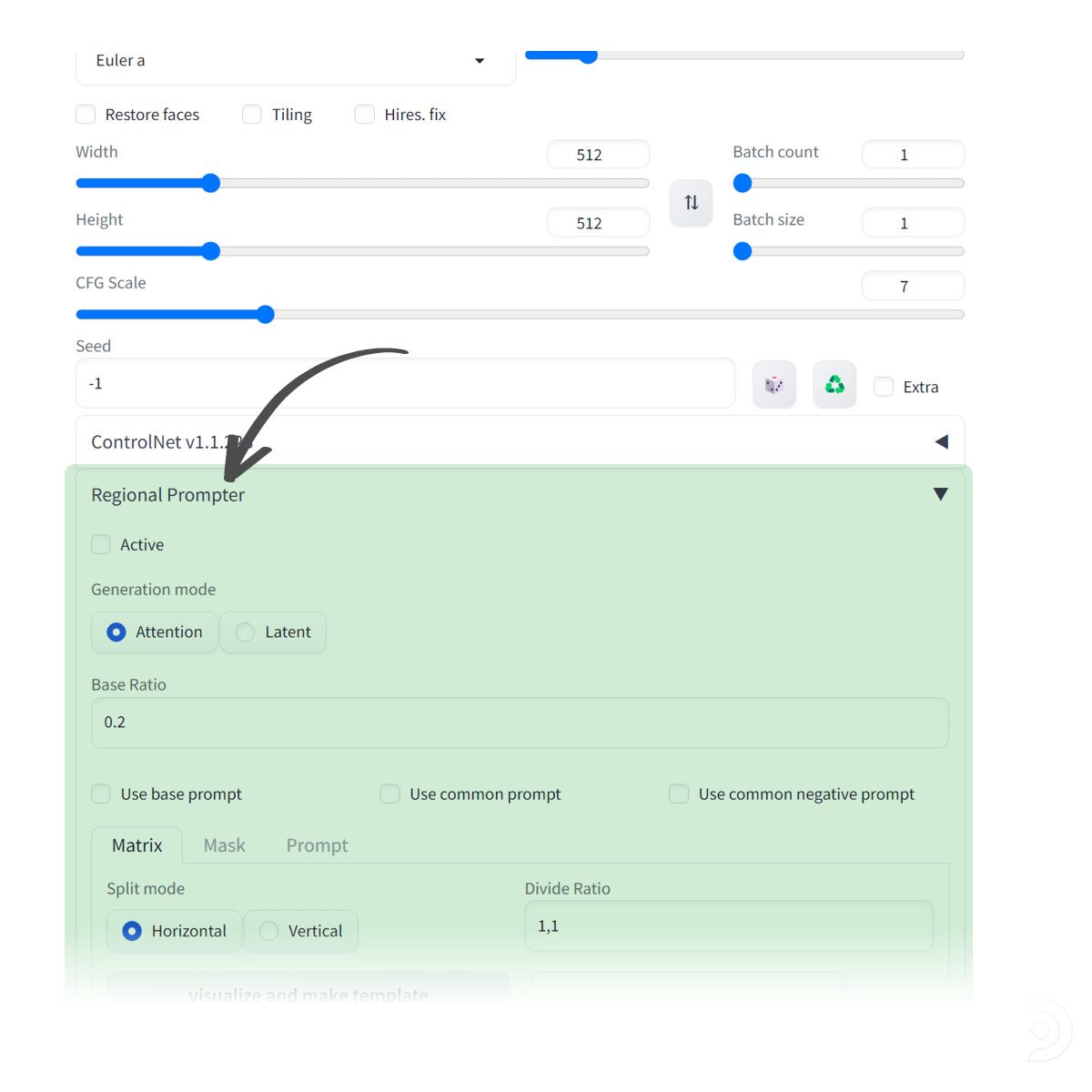1092x1092 pixels.
Task: Swap width and height with arrows button
Action: tap(691, 203)
